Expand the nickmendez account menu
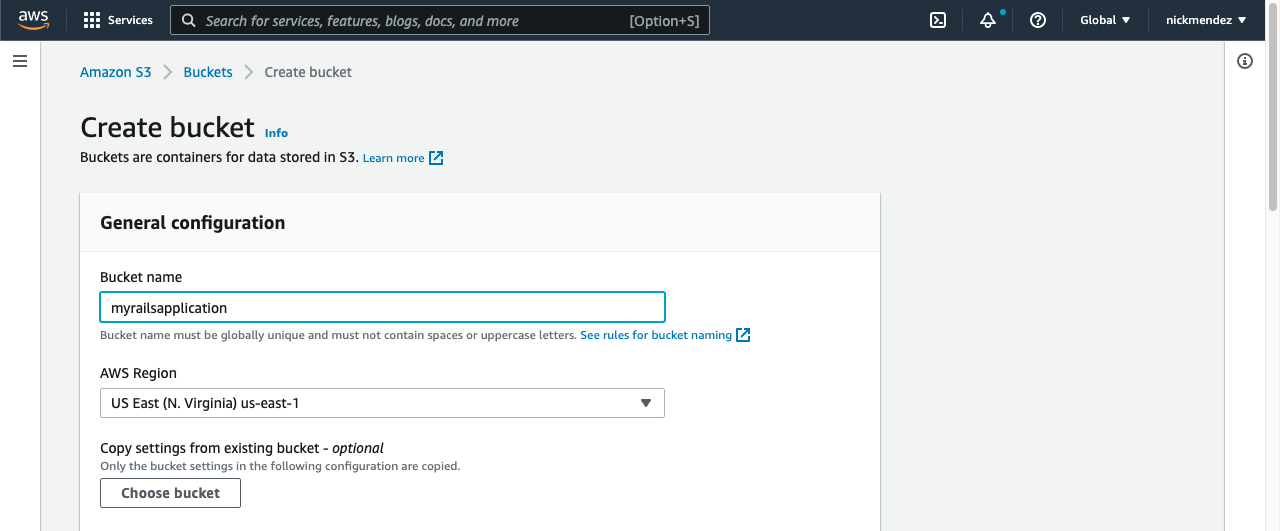This screenshot has width=1280, height=531. pos(1206,20)
